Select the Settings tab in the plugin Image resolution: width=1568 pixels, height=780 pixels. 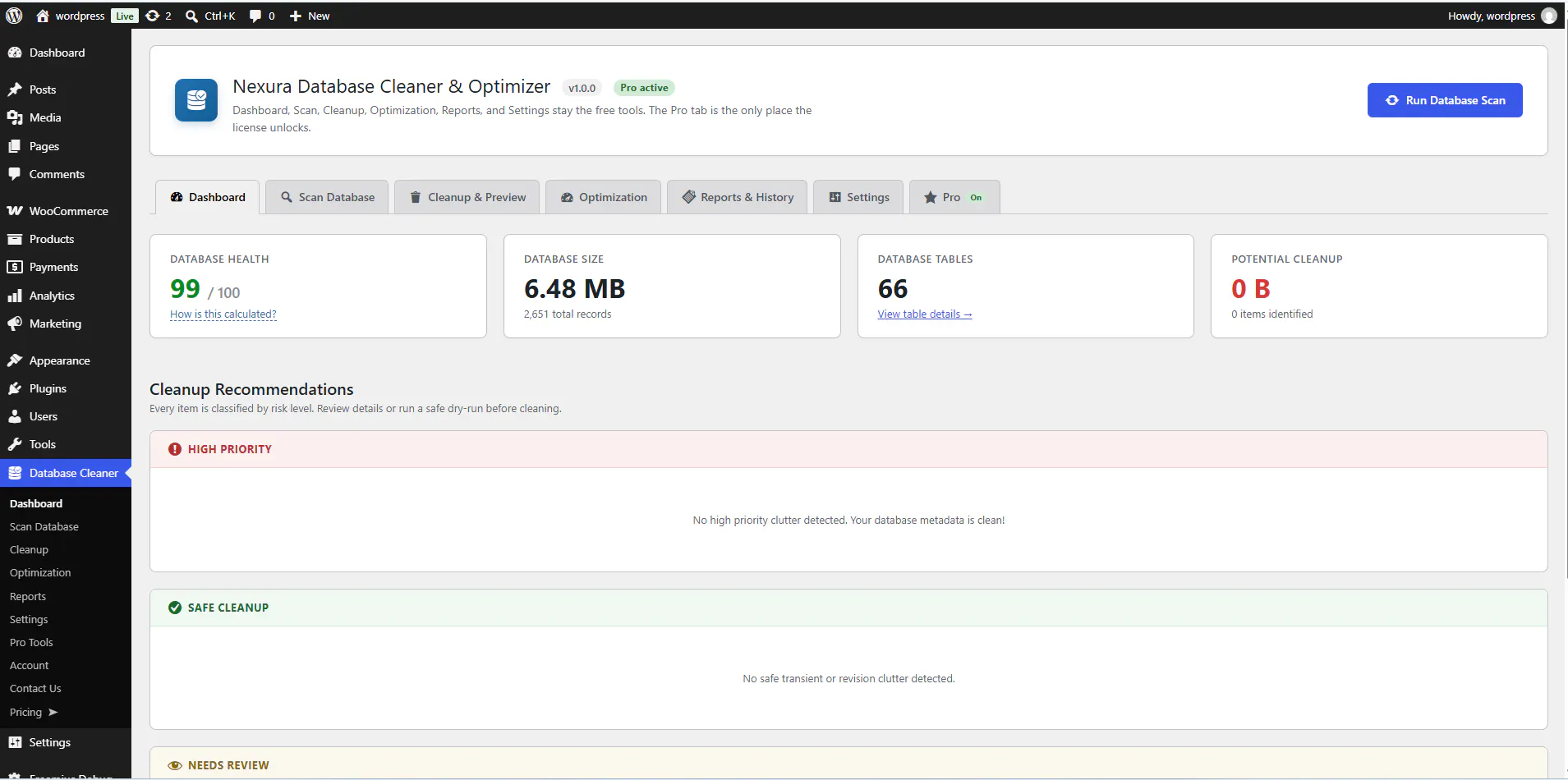coord(858,197)
